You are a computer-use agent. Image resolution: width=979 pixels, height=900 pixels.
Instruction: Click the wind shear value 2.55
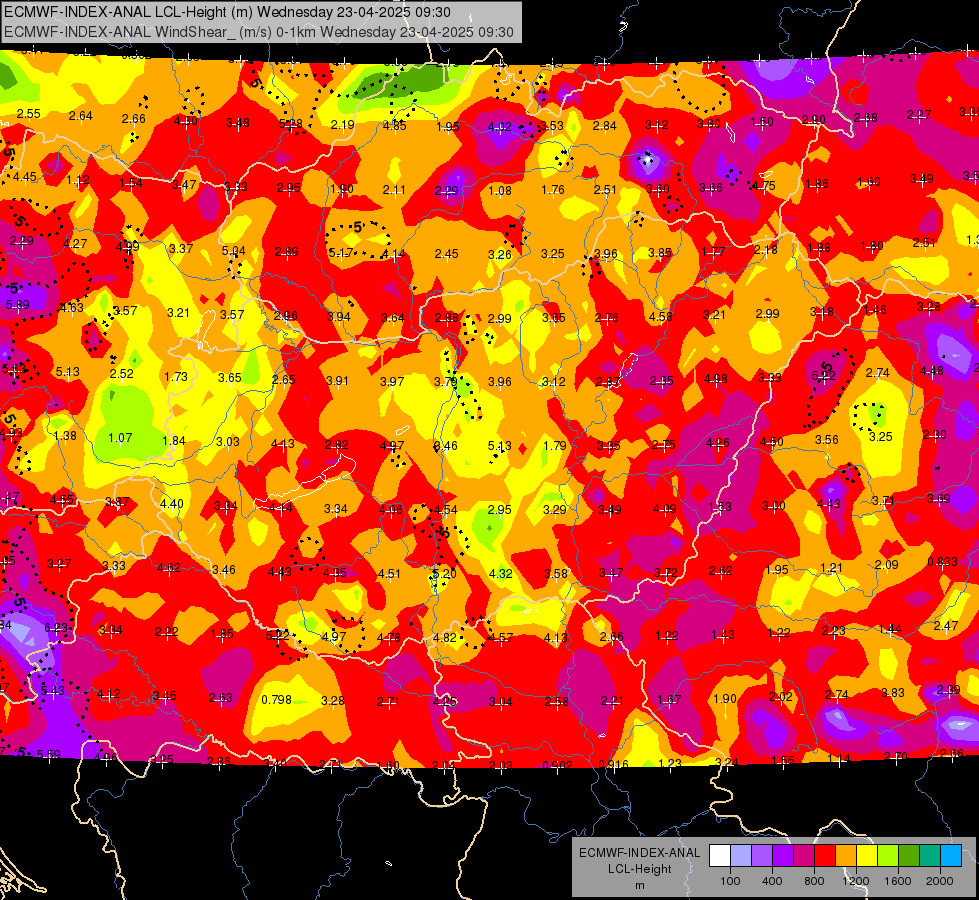tap(29, 114)
